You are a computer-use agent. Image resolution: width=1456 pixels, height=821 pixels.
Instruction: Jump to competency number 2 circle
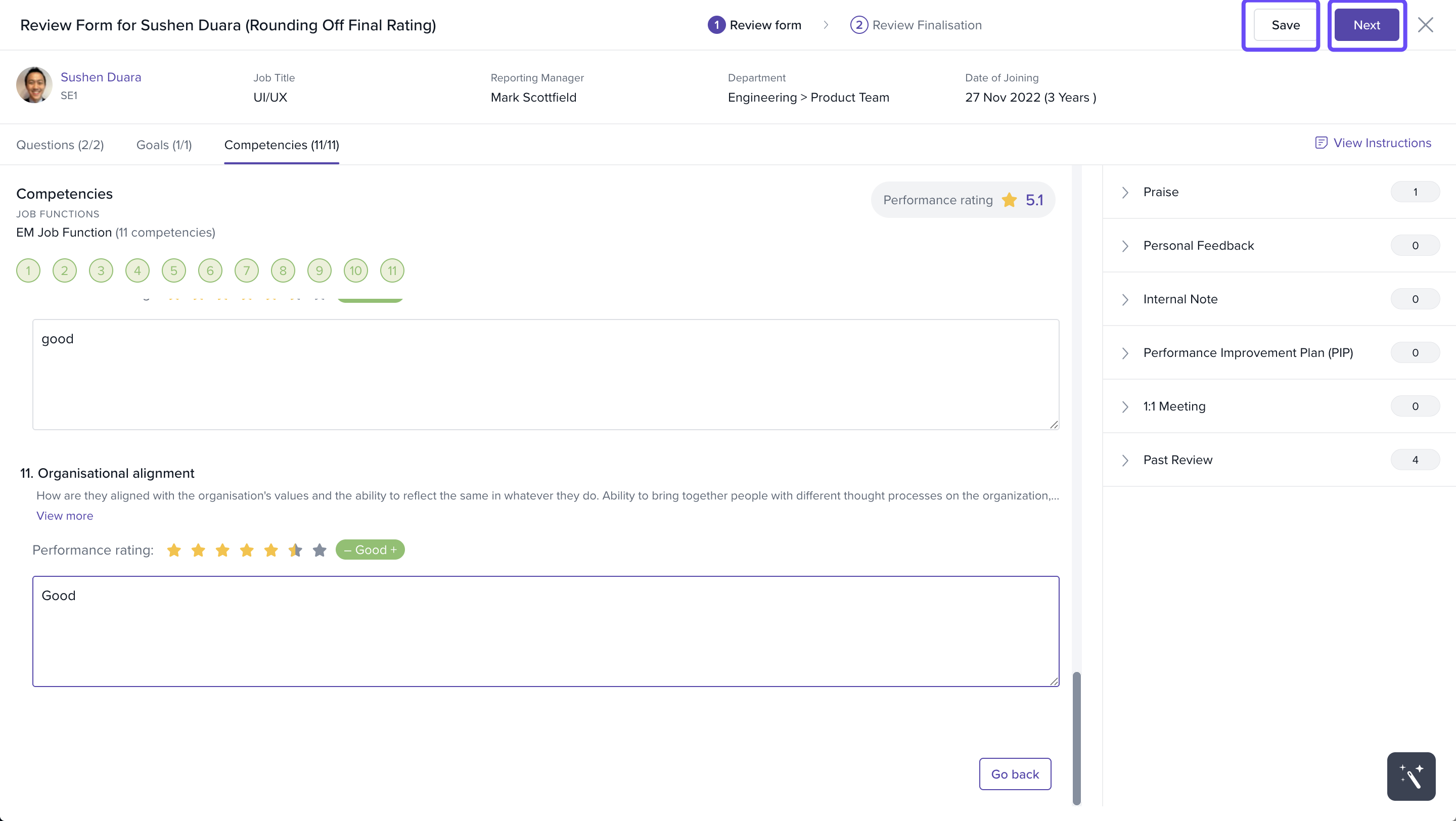(64, 270)
